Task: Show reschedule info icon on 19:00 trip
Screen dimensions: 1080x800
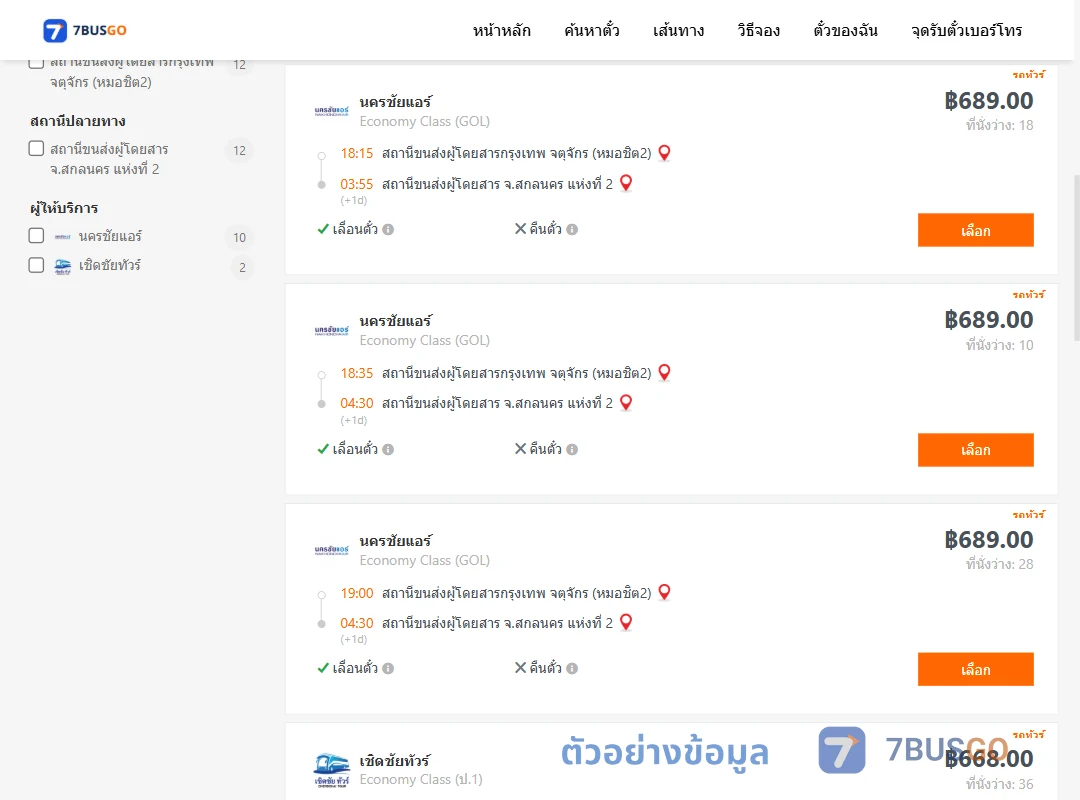Action: click(x=388, y=668)
